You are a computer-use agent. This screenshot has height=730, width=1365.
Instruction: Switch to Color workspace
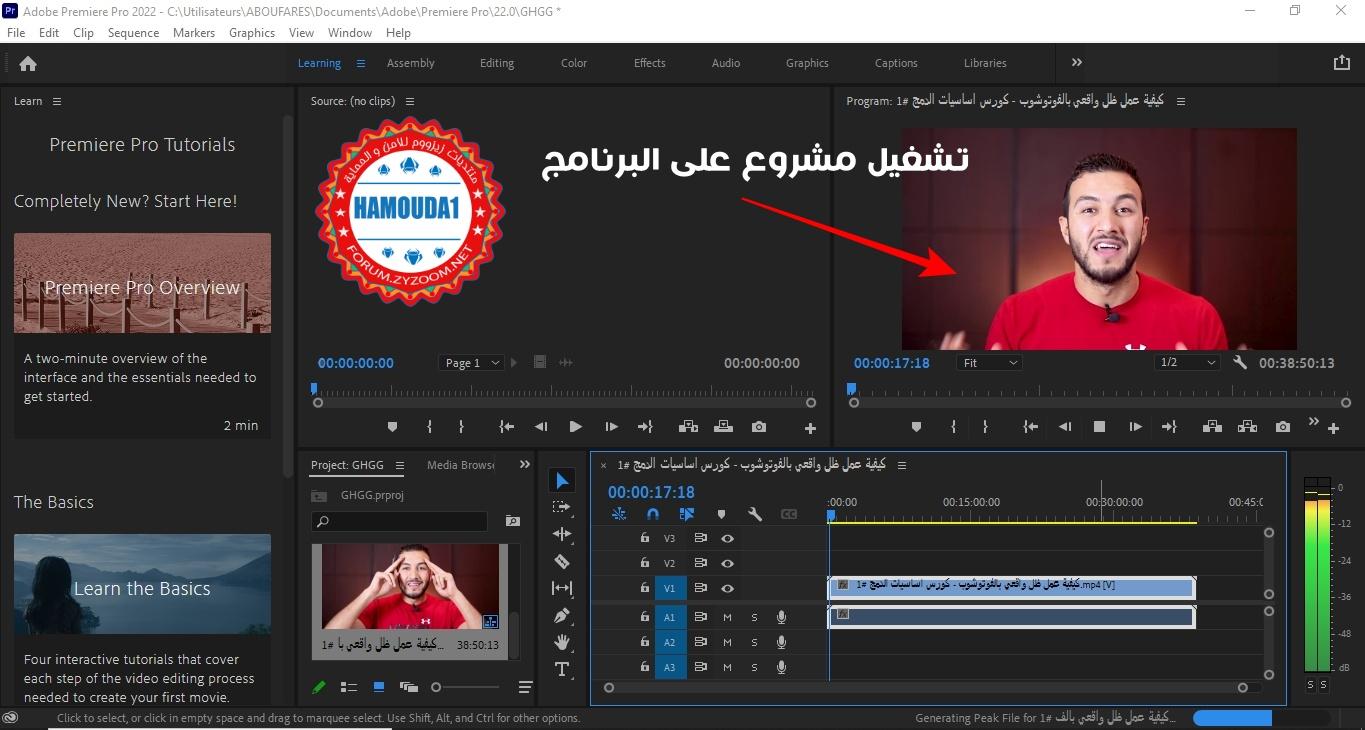coord(574,63)
